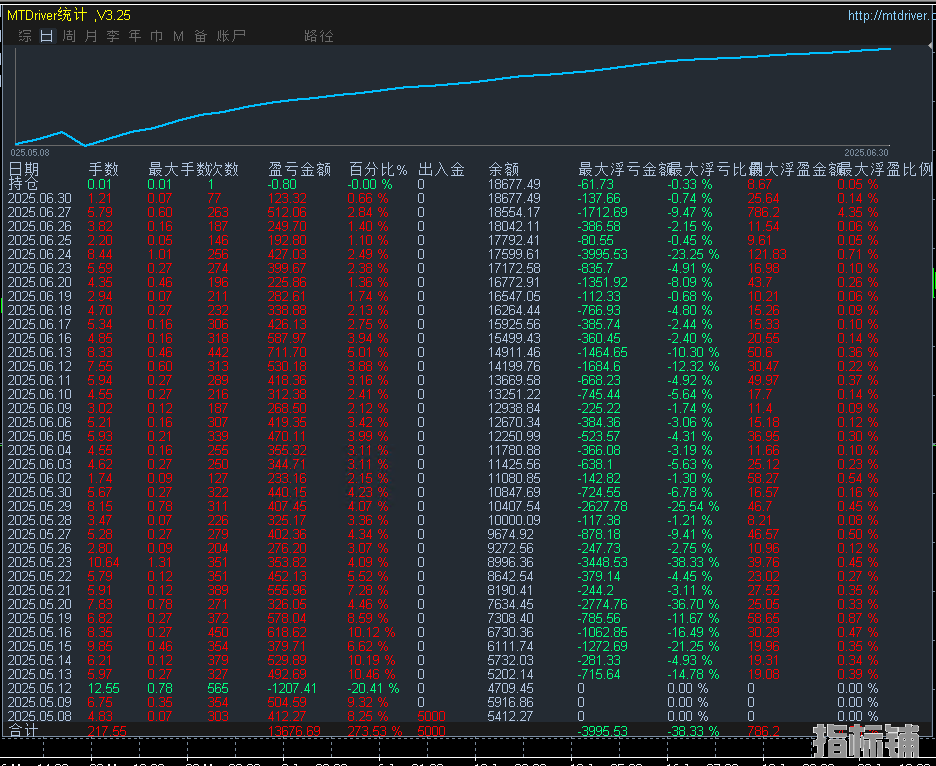Click deposit value 5000 on 2025.05.08
Screen dimensions: 936x766
coord(431,716)
